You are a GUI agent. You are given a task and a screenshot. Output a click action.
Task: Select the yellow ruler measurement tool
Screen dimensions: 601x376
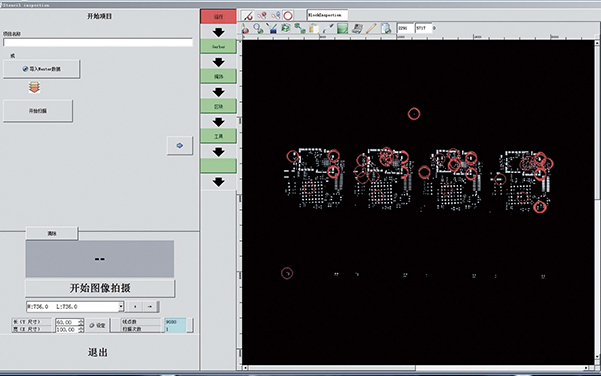point(371,28)
